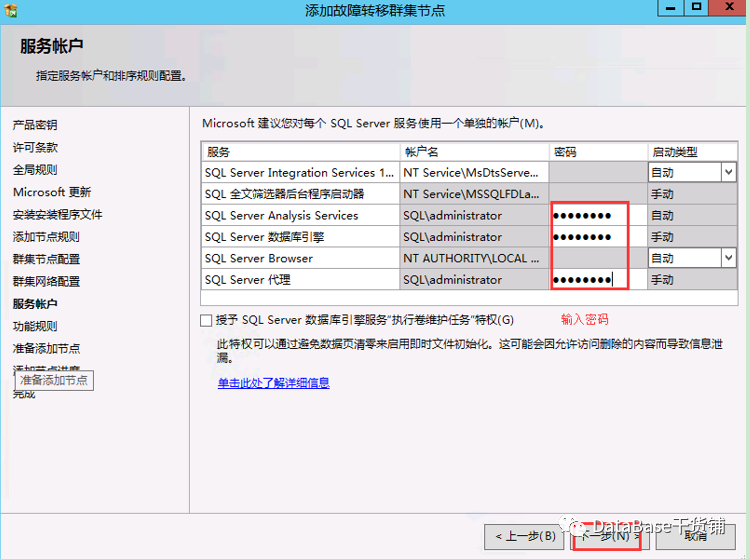Viewport: 750px width, 559px height.
Task: Select 安装安装程序文件 step in sidebar
Action: point(57,215)
